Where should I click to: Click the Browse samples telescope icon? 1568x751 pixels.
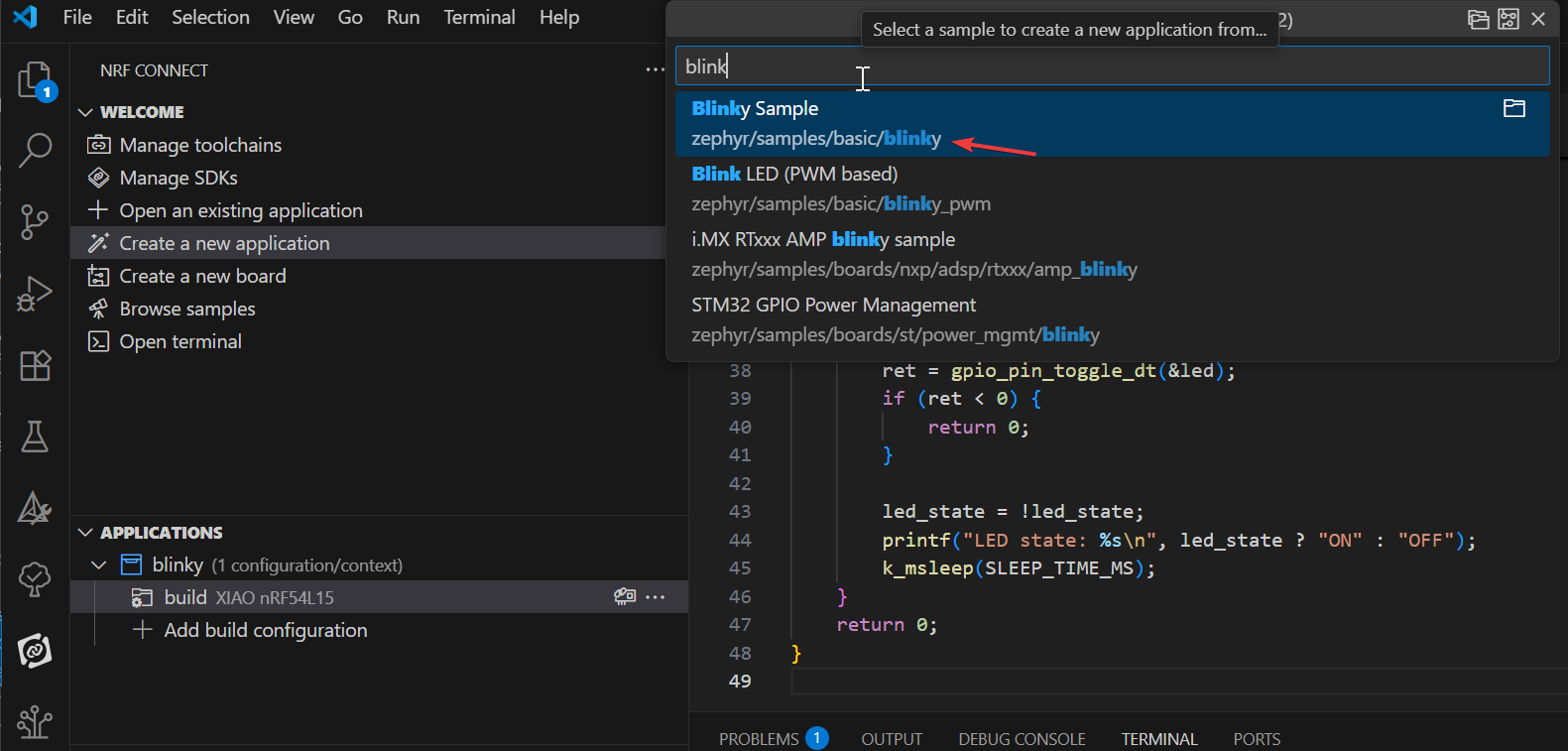98,309
